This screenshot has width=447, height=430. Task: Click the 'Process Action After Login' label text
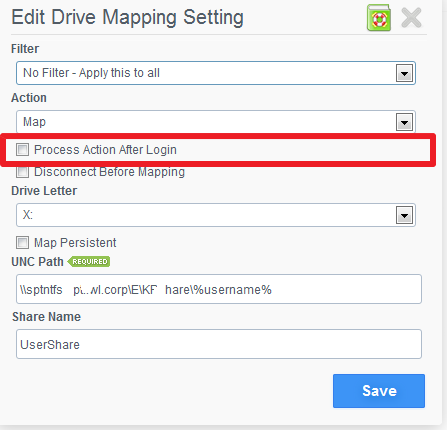pyautogui.click(x=105, y=150)
